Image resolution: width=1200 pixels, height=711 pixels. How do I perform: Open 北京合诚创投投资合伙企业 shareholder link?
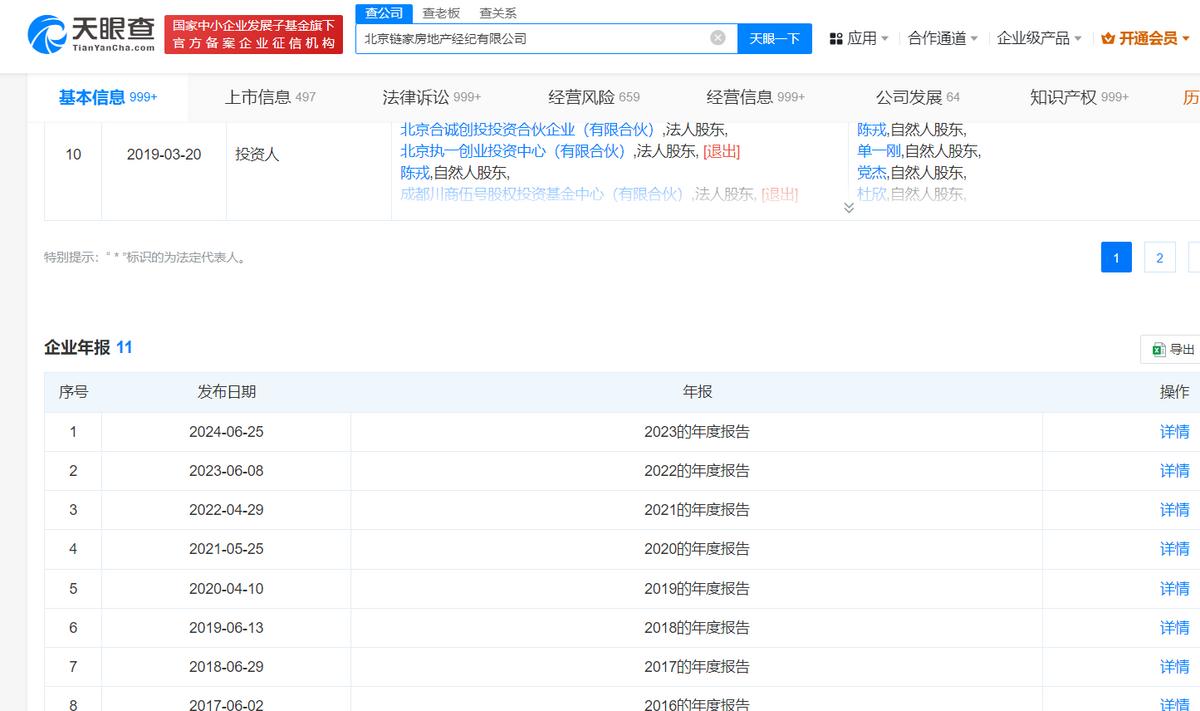[527, 129]
